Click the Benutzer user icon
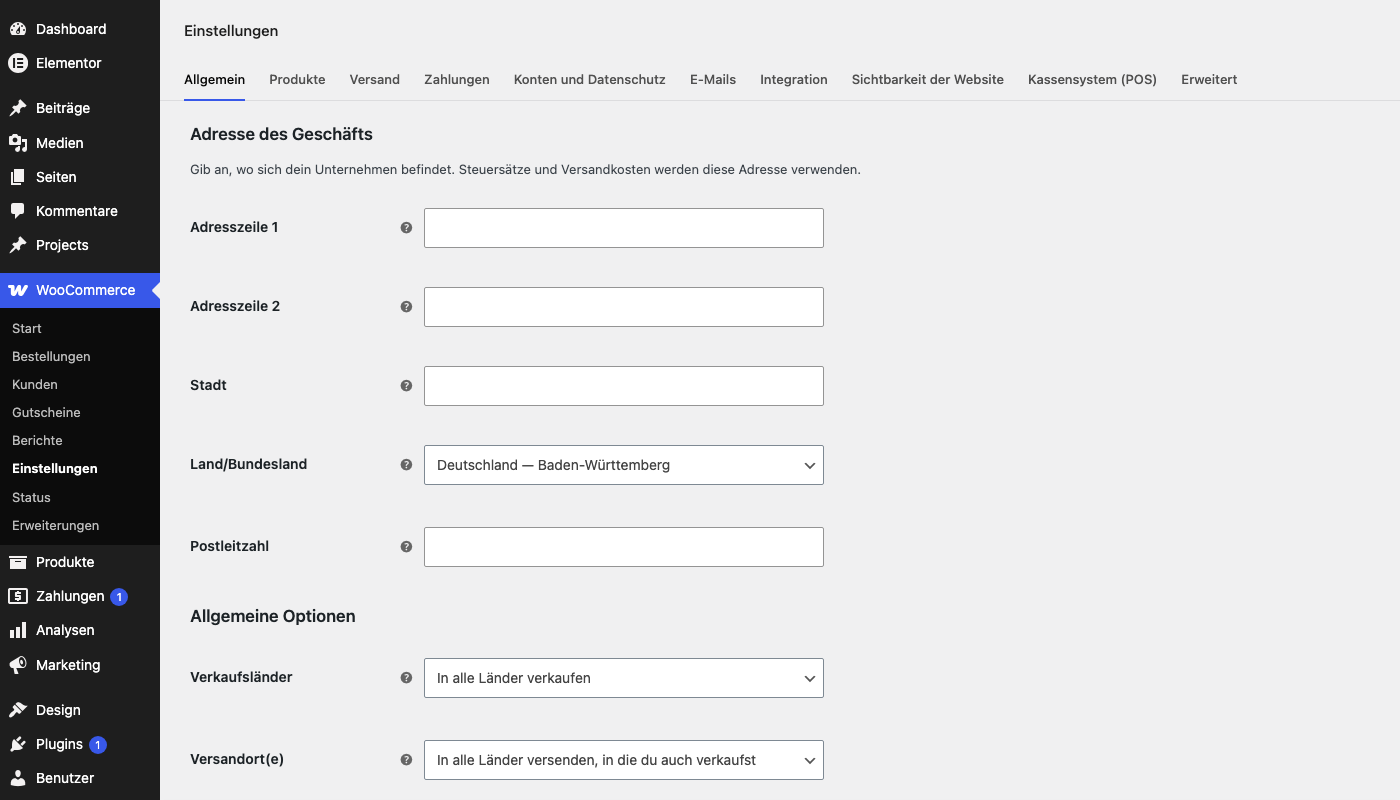The image size is (1400, 800). 18,778
